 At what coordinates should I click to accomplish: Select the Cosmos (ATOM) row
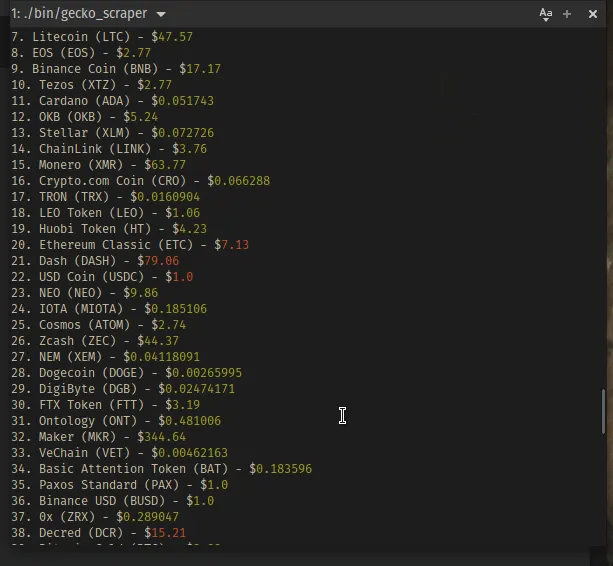(99, 325)
